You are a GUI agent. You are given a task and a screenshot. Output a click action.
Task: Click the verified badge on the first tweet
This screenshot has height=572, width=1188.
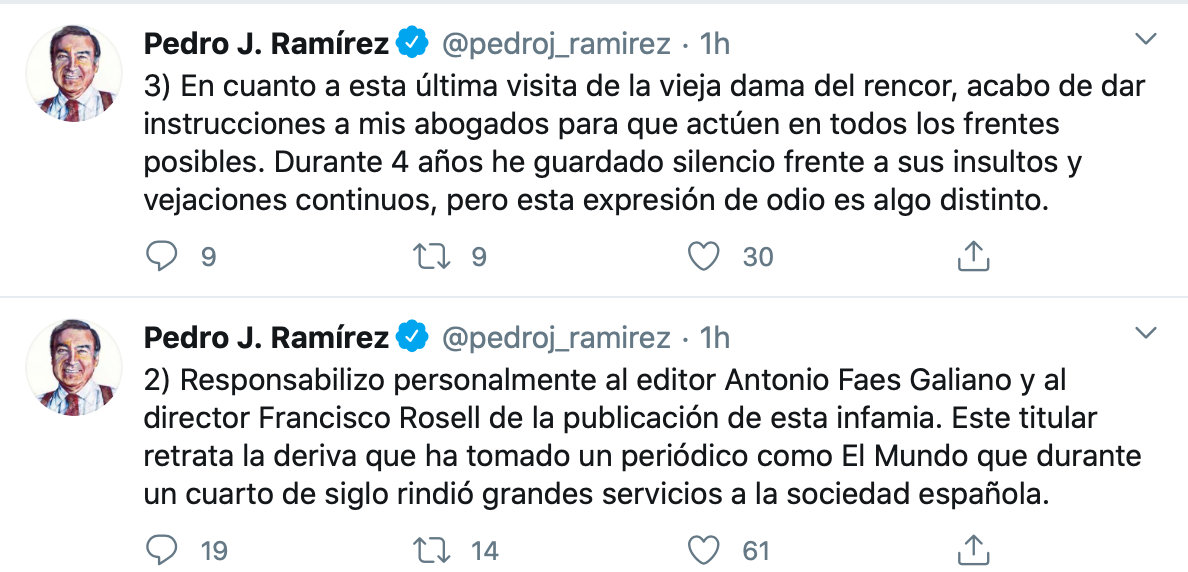412,43
